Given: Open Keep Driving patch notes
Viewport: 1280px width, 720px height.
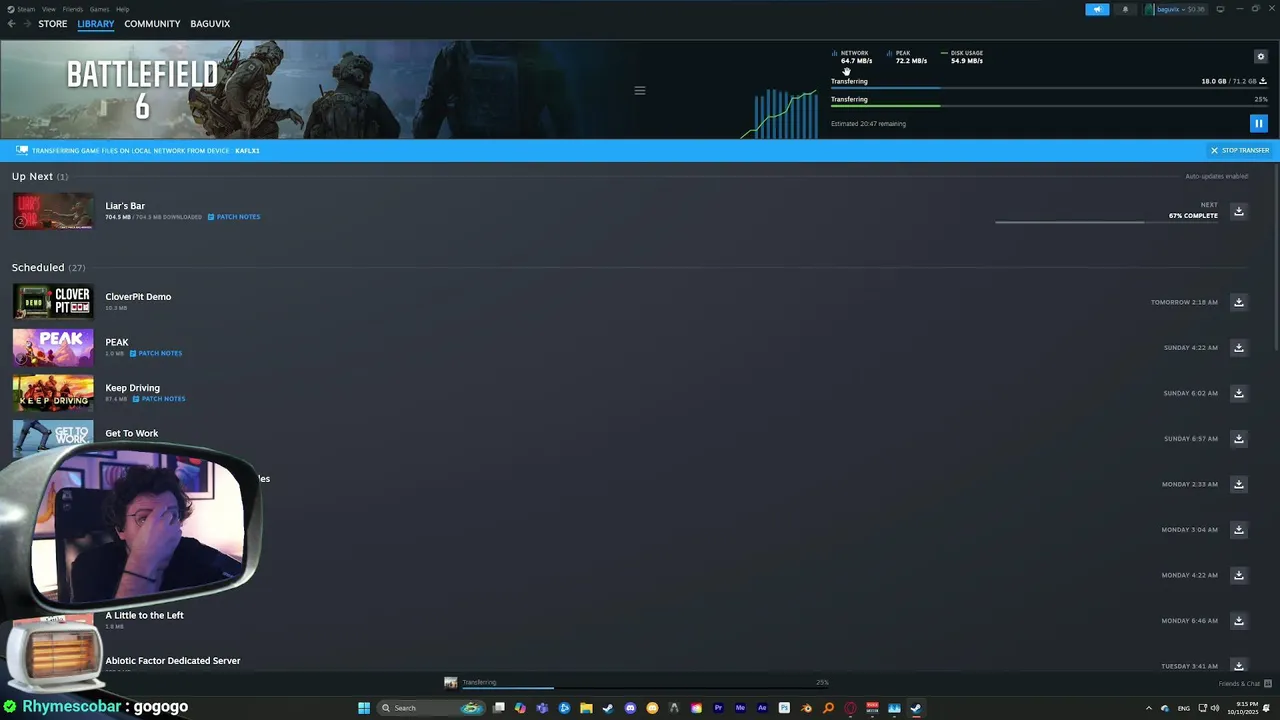Looking at the screenshot, I should [159, 399].
